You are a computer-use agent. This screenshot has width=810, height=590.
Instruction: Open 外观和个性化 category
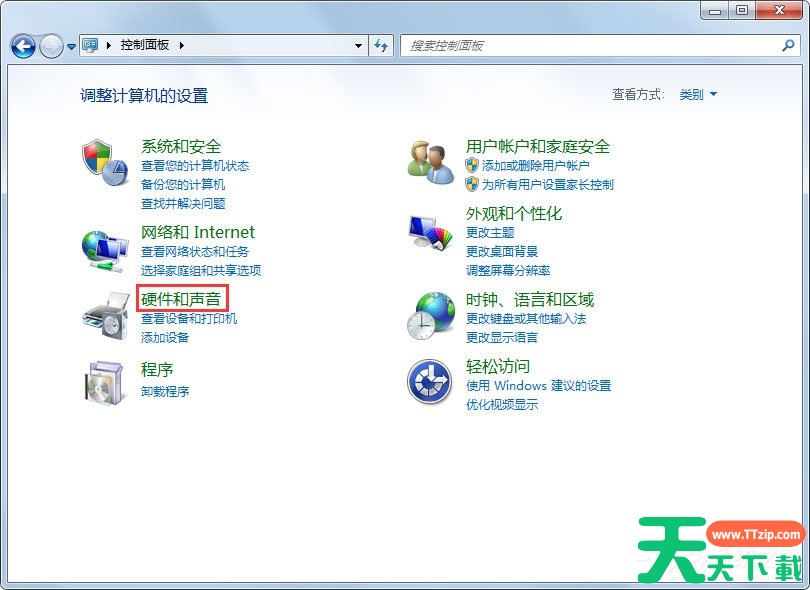514,213
